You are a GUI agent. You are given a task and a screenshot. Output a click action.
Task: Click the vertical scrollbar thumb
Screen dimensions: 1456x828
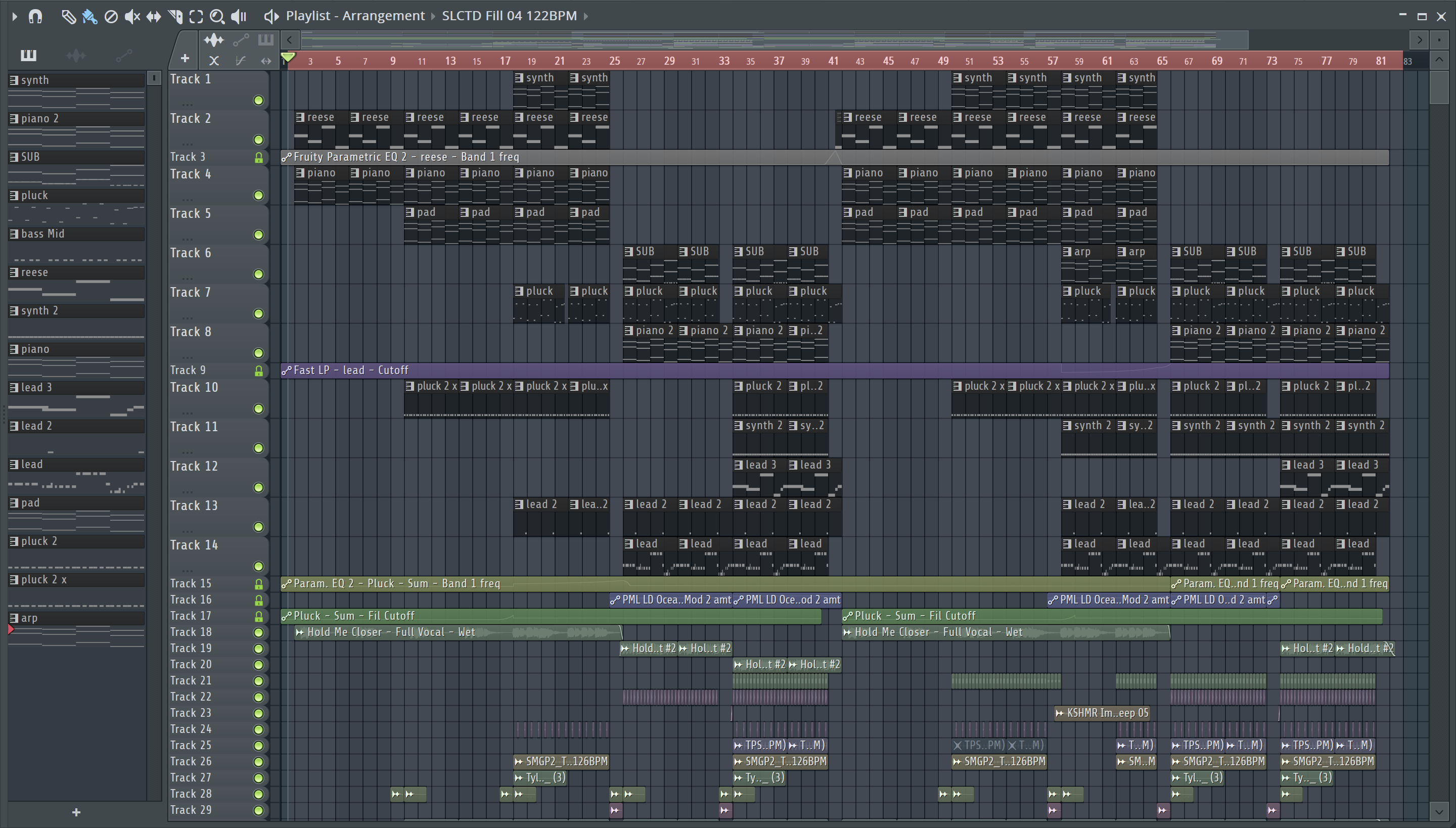(1439, 86)
